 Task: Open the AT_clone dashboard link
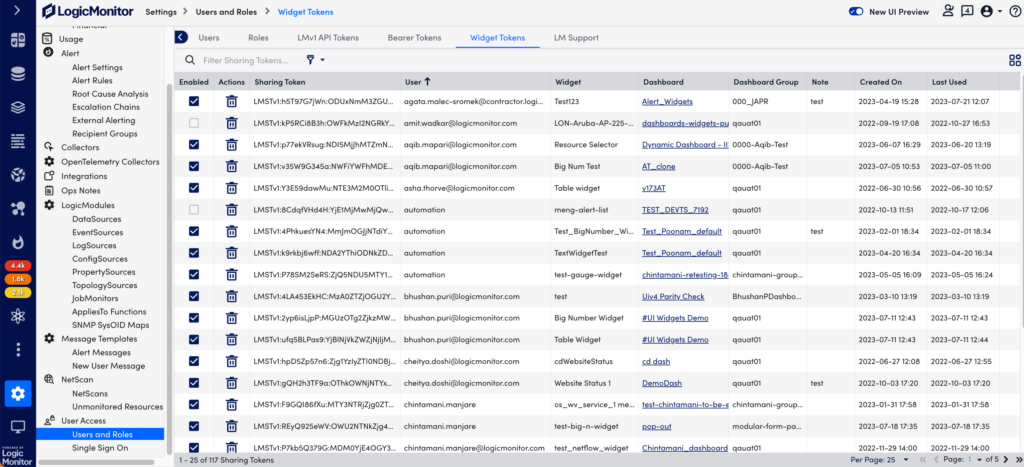659,166
